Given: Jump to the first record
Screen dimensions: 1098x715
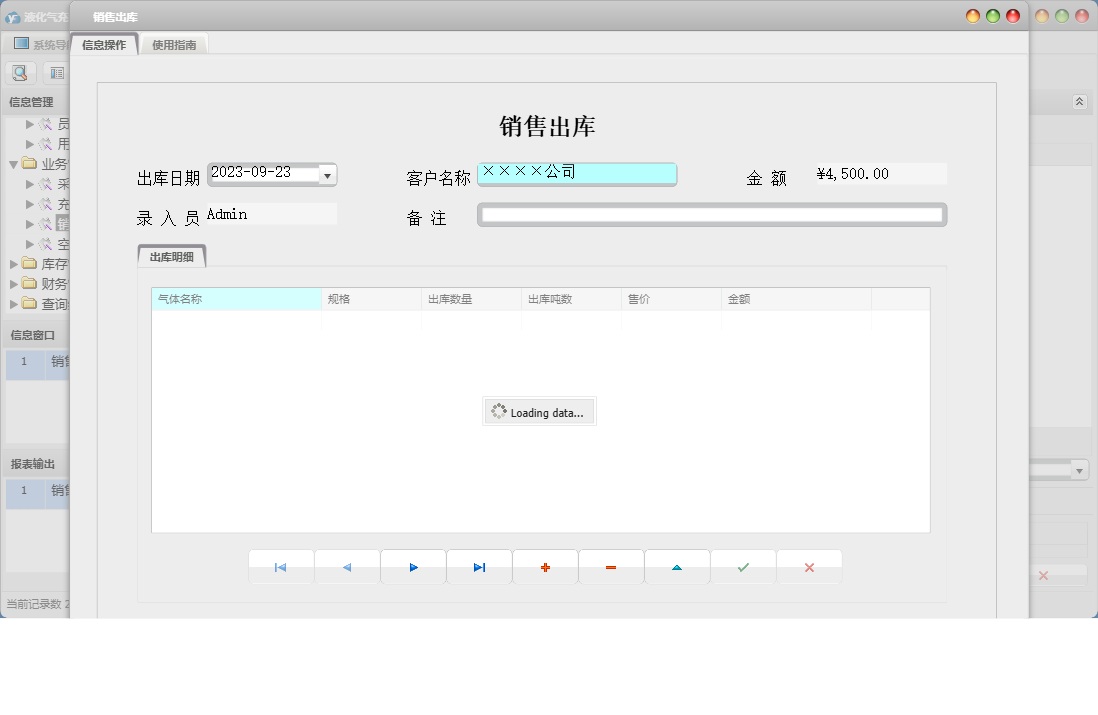Looking at the screenshot, I should (x=280, y=566).
